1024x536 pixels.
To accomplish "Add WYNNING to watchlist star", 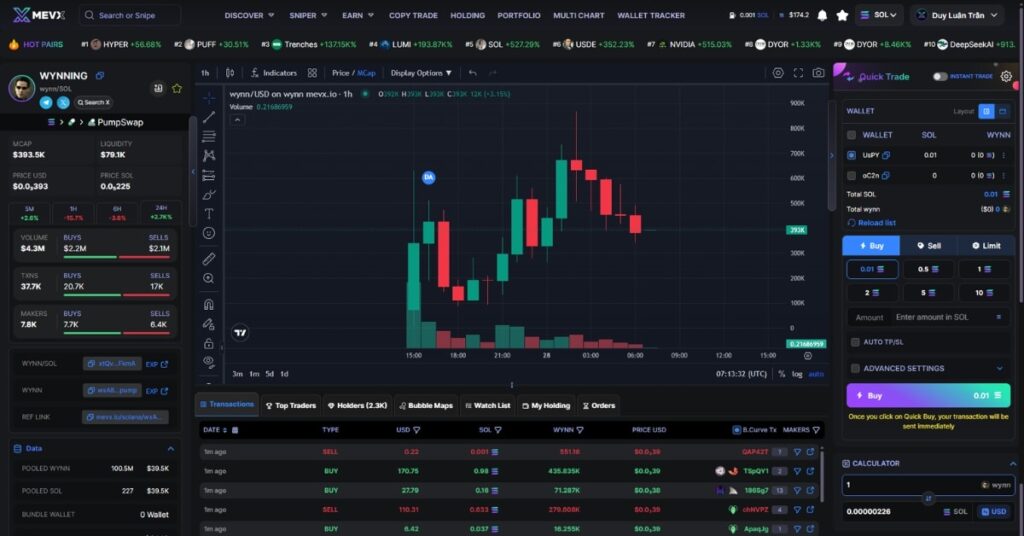I will coord(177,88).
